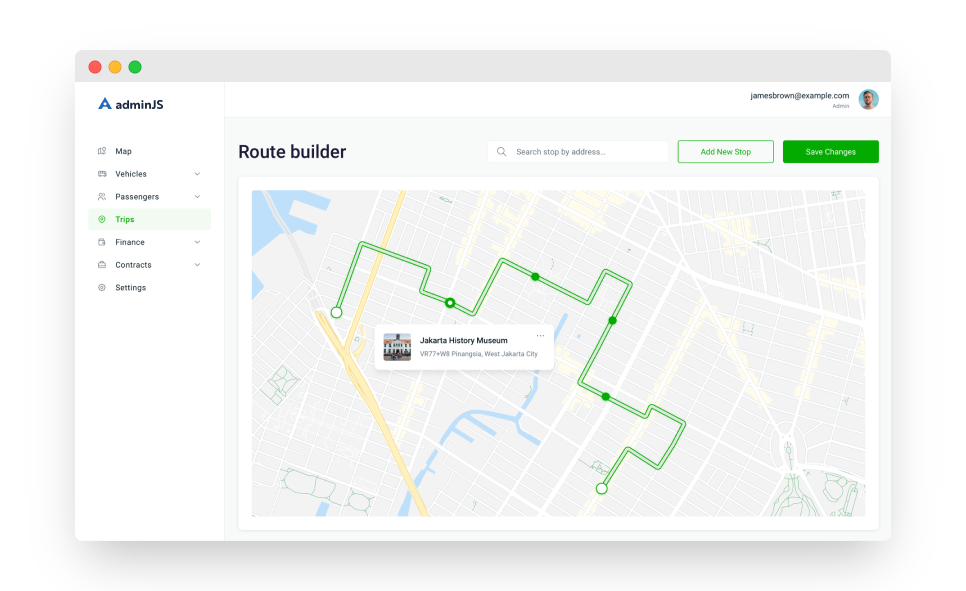Click the Save Changes button
This screenshot has width=966, height=591.
point(830,152)
